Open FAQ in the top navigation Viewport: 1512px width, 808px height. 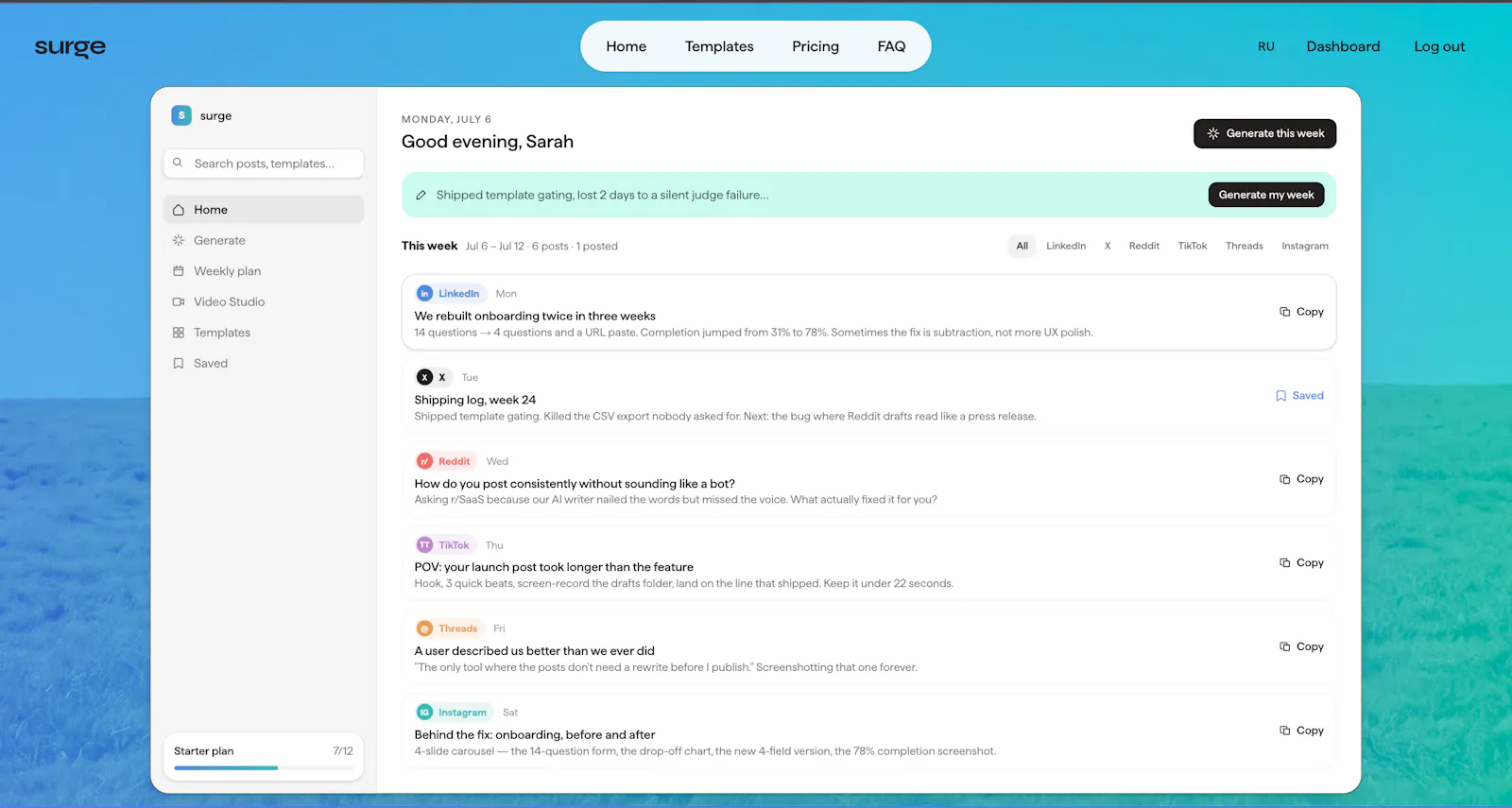pos(891,46)
